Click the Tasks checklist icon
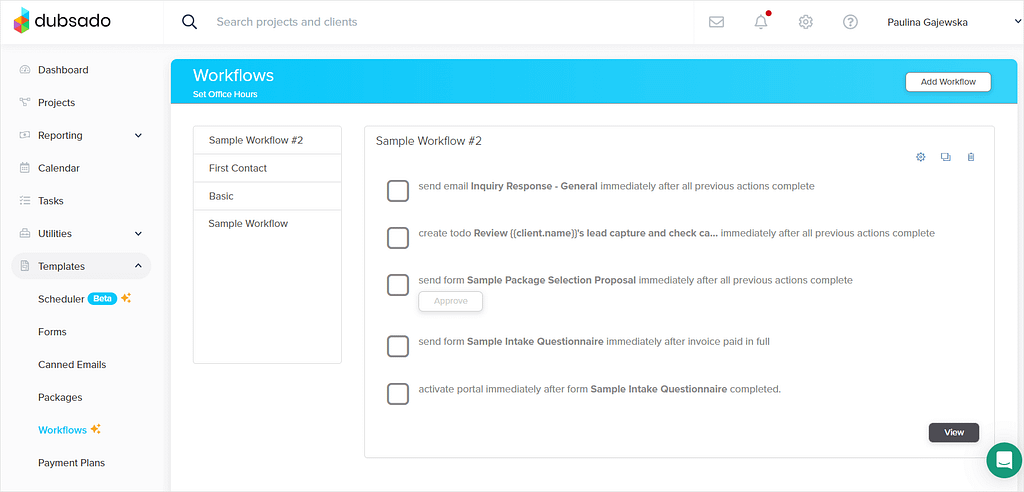The height and width of the screenshot is (492, 1024). tap(25, 201)
